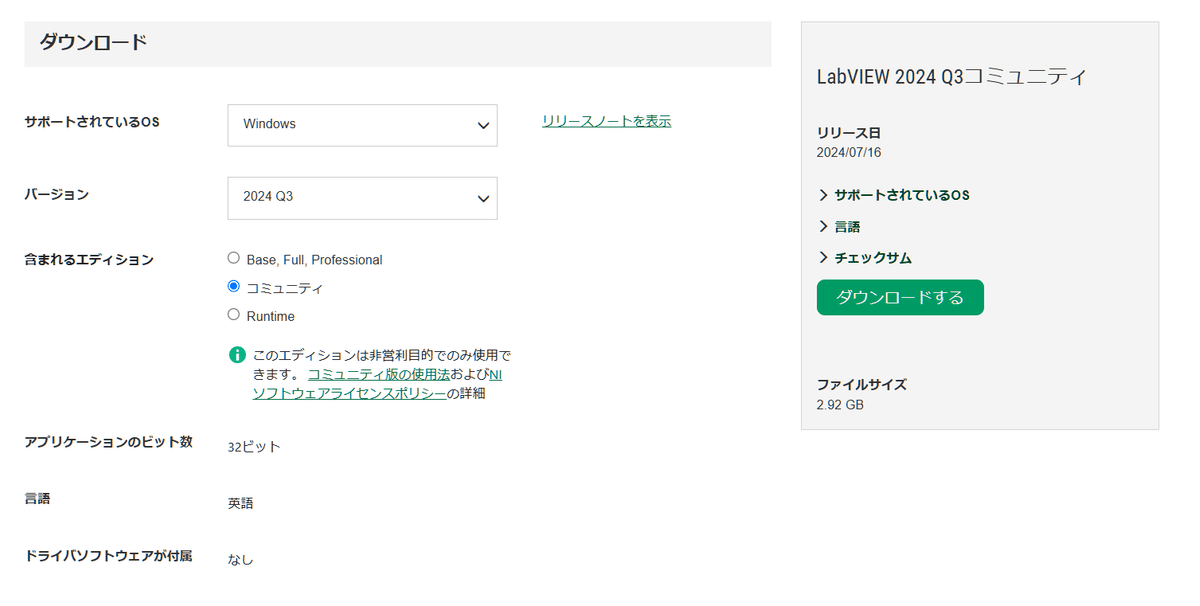Viewport: 1200px width, 606px height.
Task: Click the green ダウンロードする button
Action: (900, 297)
